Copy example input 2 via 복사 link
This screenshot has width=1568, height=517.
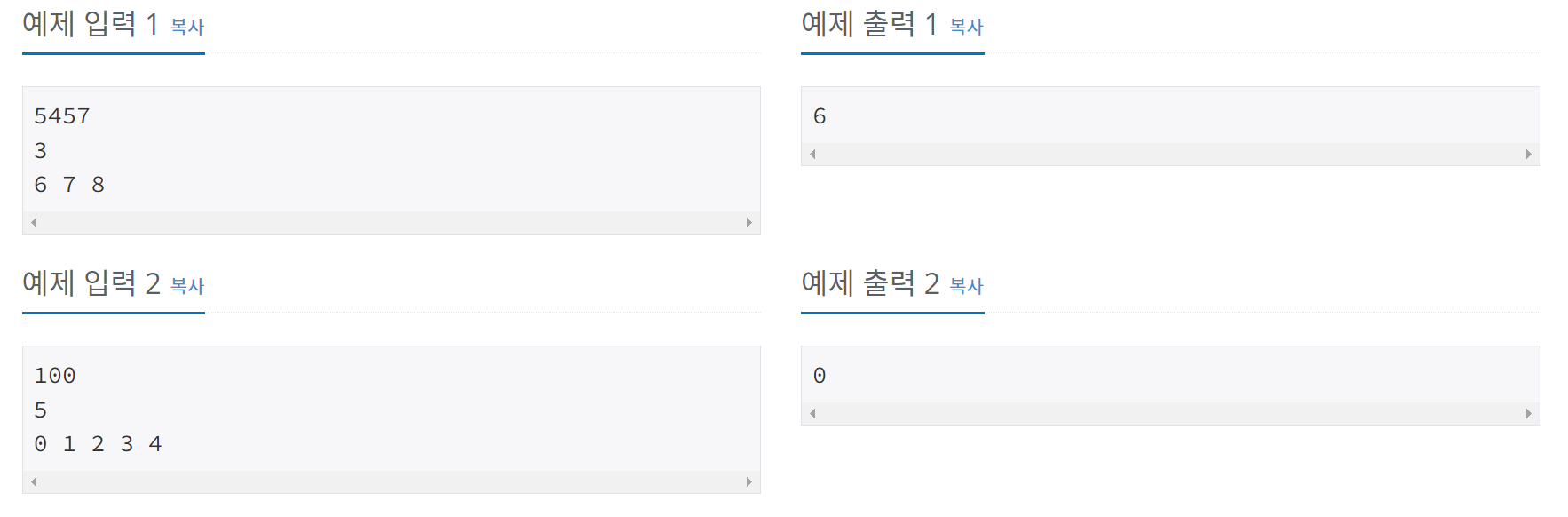click(187, 286)
